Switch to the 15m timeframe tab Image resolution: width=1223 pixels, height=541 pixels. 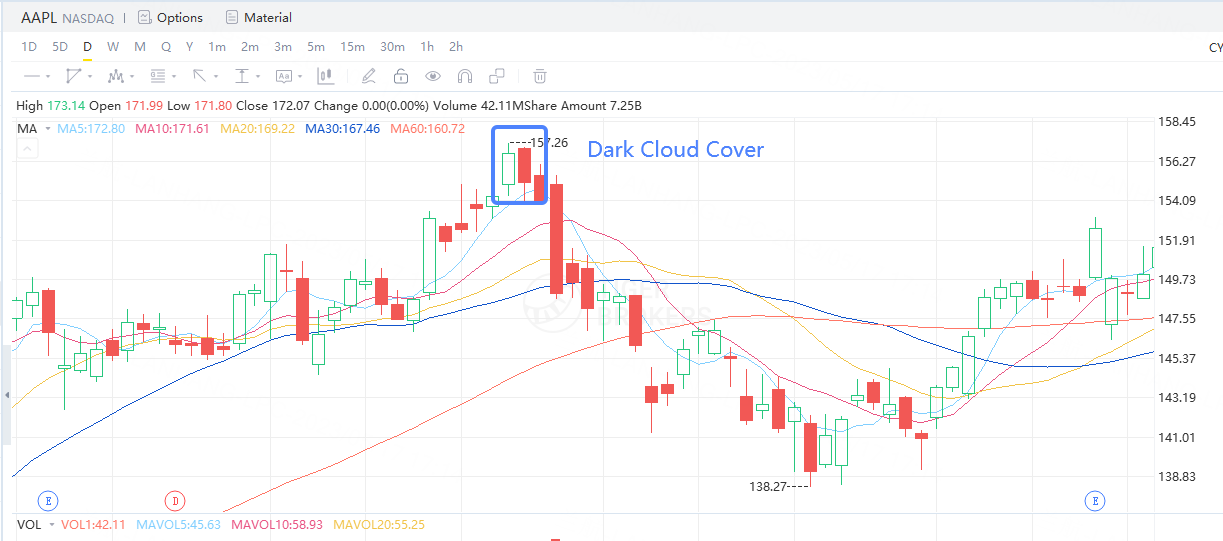352,47
